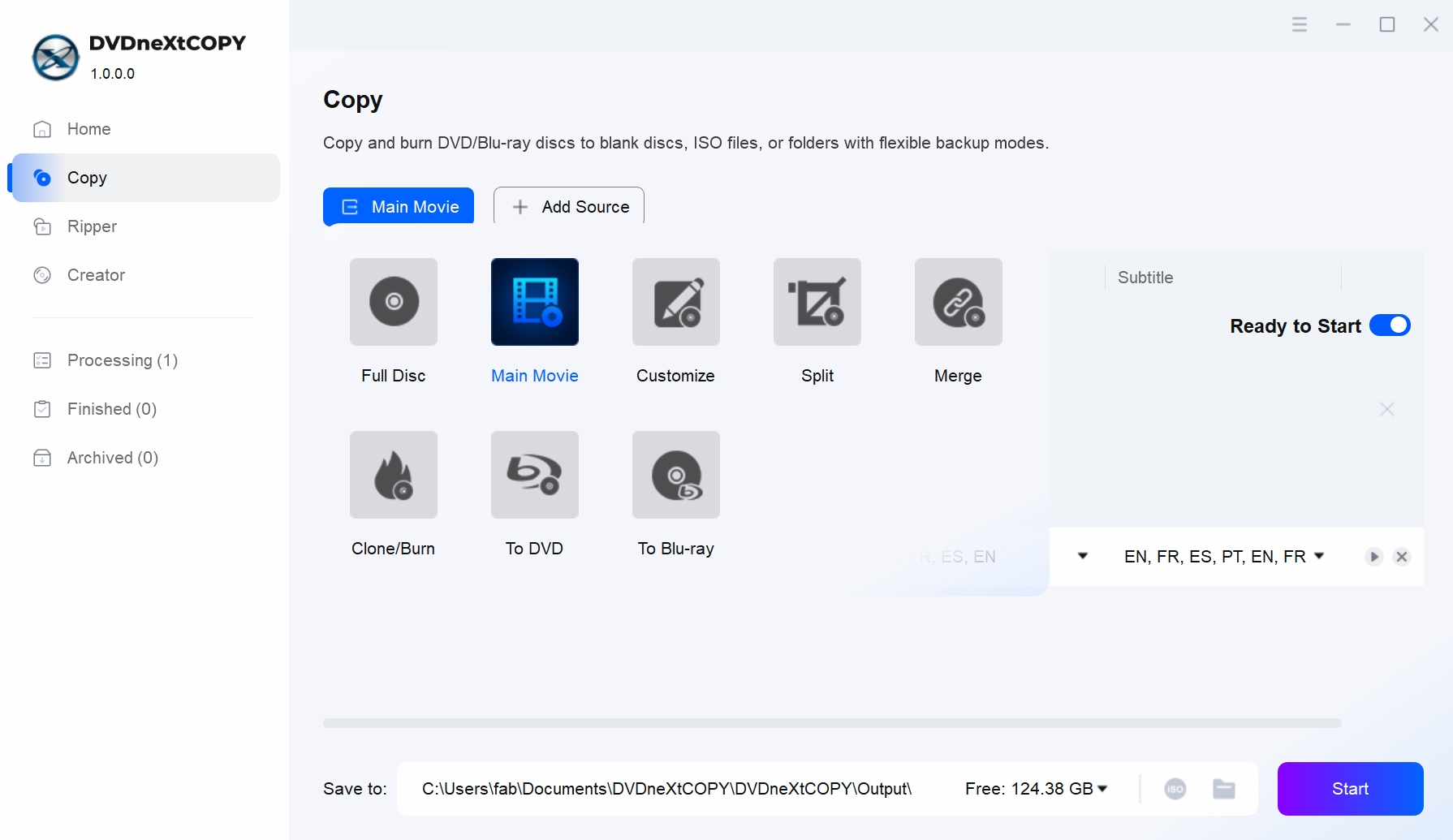This screenshot has height=840, width=1453.
Task: Click the Add Source button
Action: (x=569, y=207)
